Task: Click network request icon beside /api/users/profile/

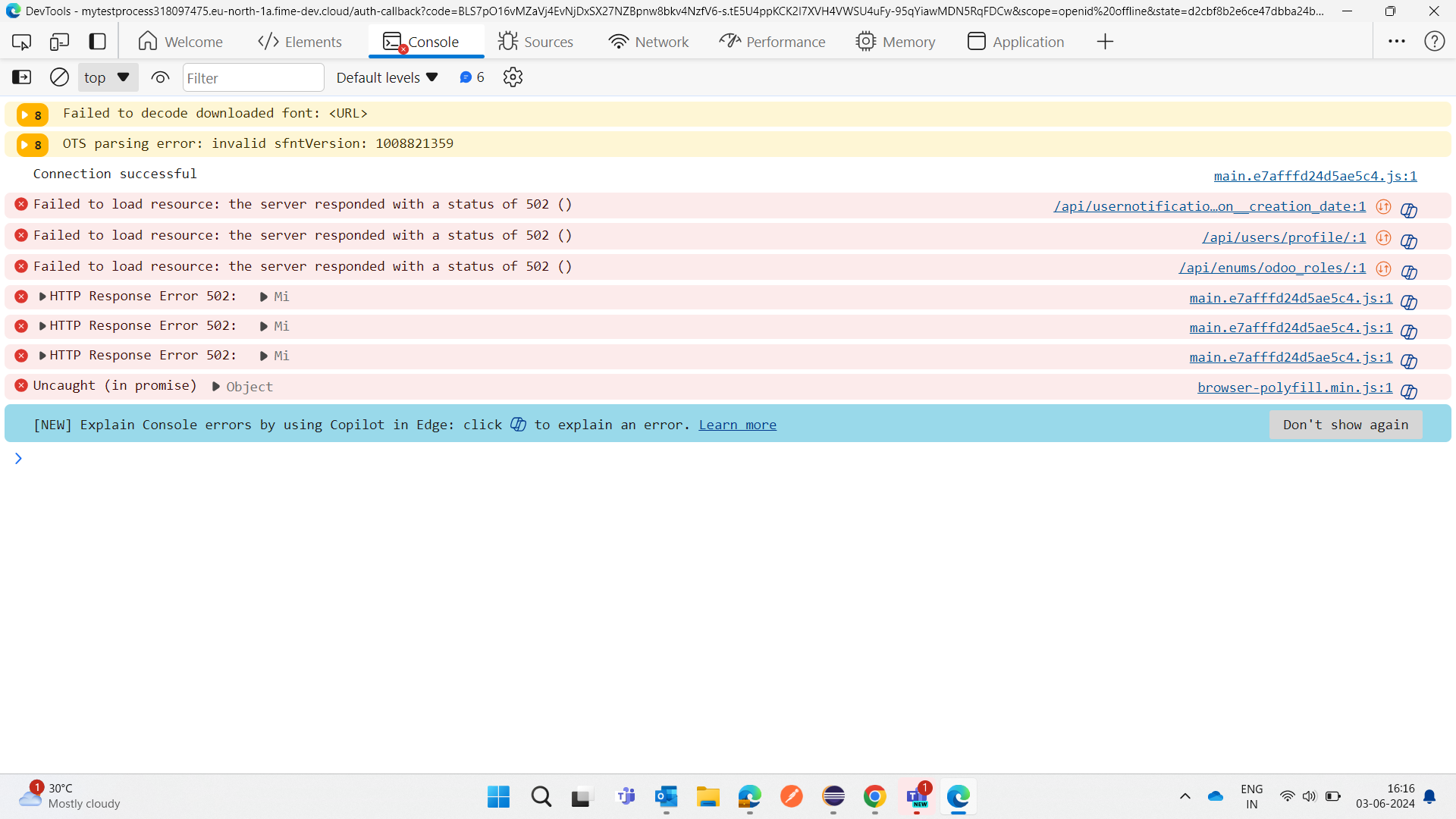Action: coord(1383,238)
